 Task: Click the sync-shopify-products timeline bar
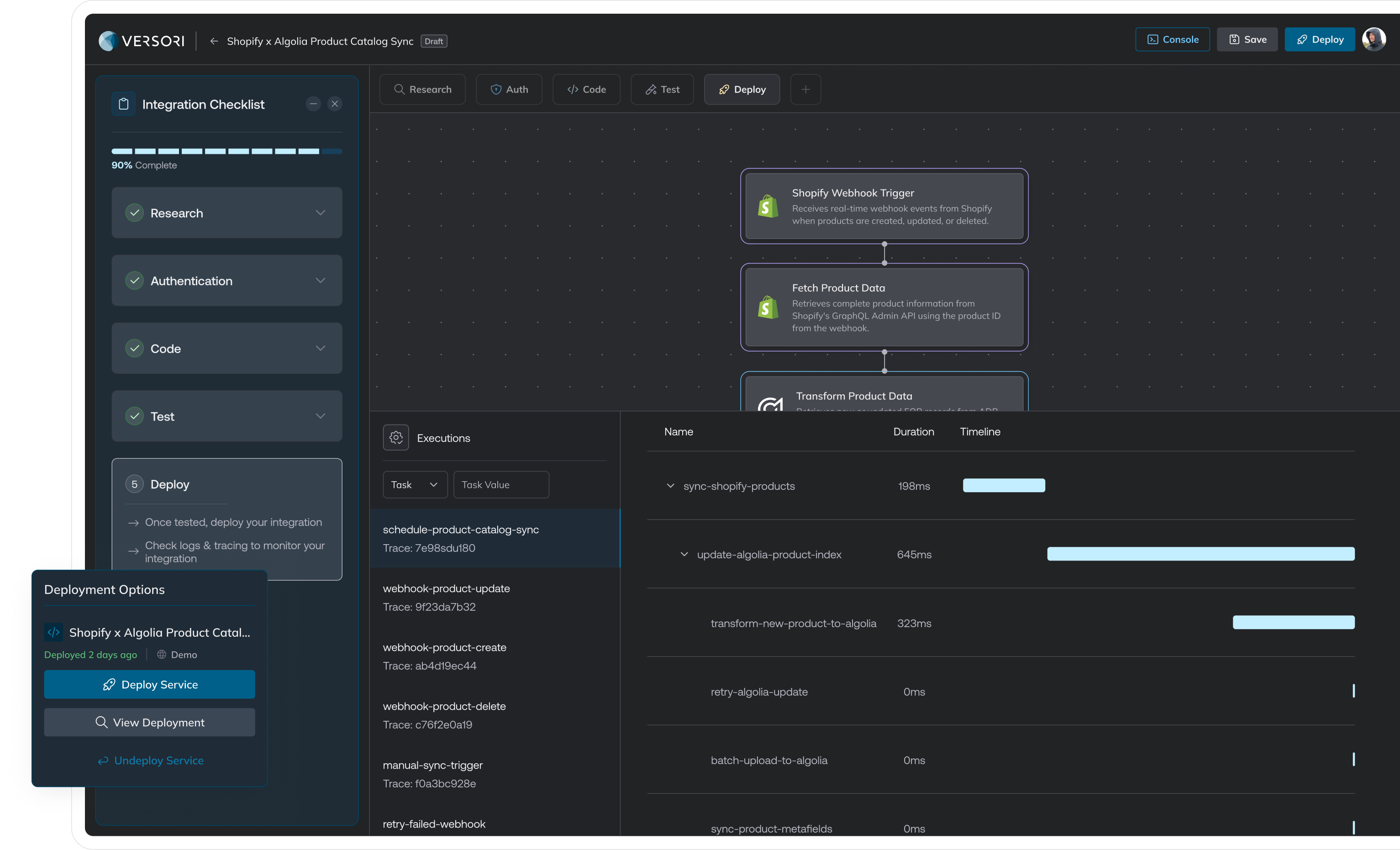click(x=1004, y=485)
